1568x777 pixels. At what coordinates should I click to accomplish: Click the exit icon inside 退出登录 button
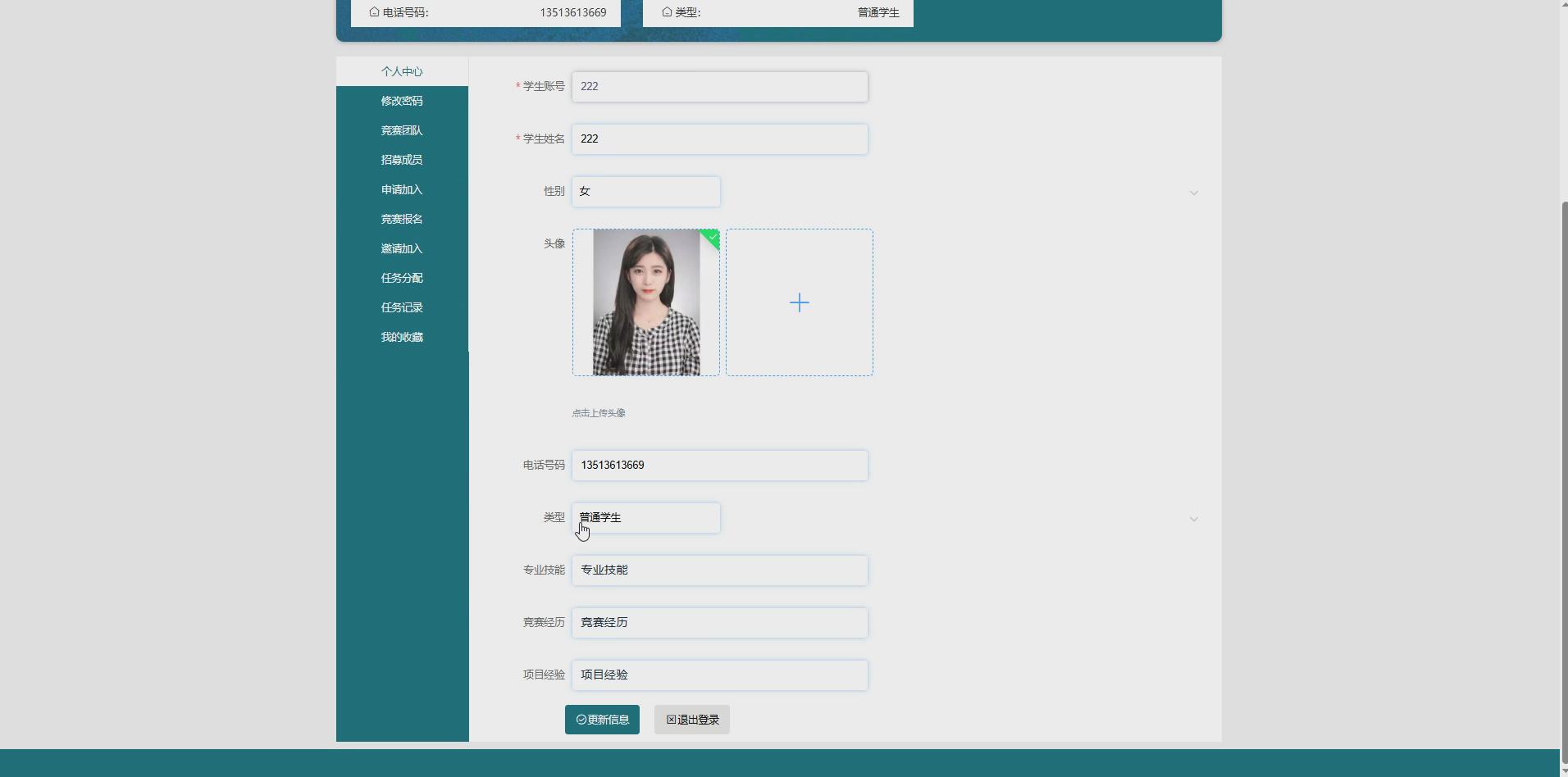[670, 720]
